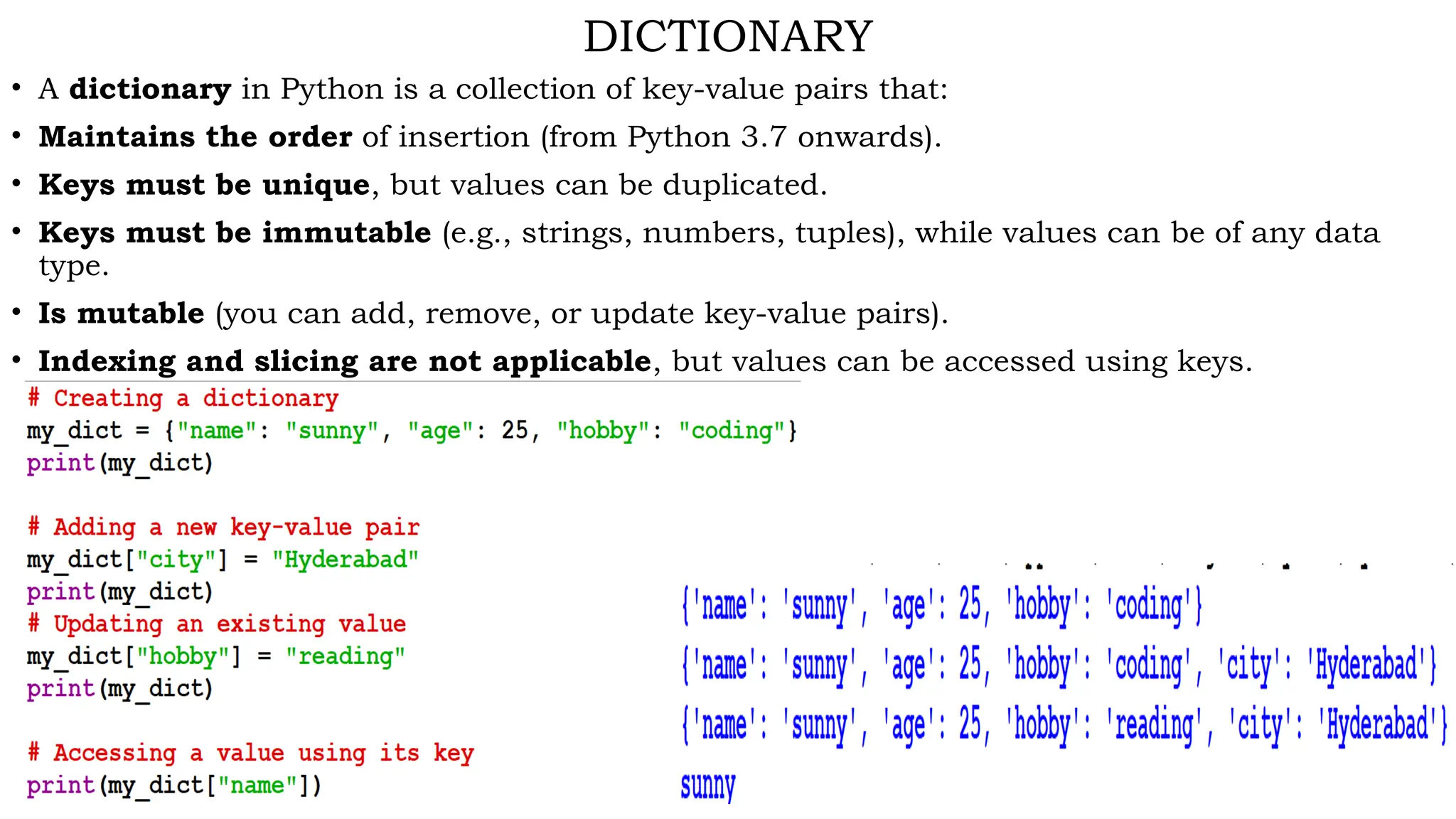
Task: Click the my_dict assignment code line
Action: [412, 431]
